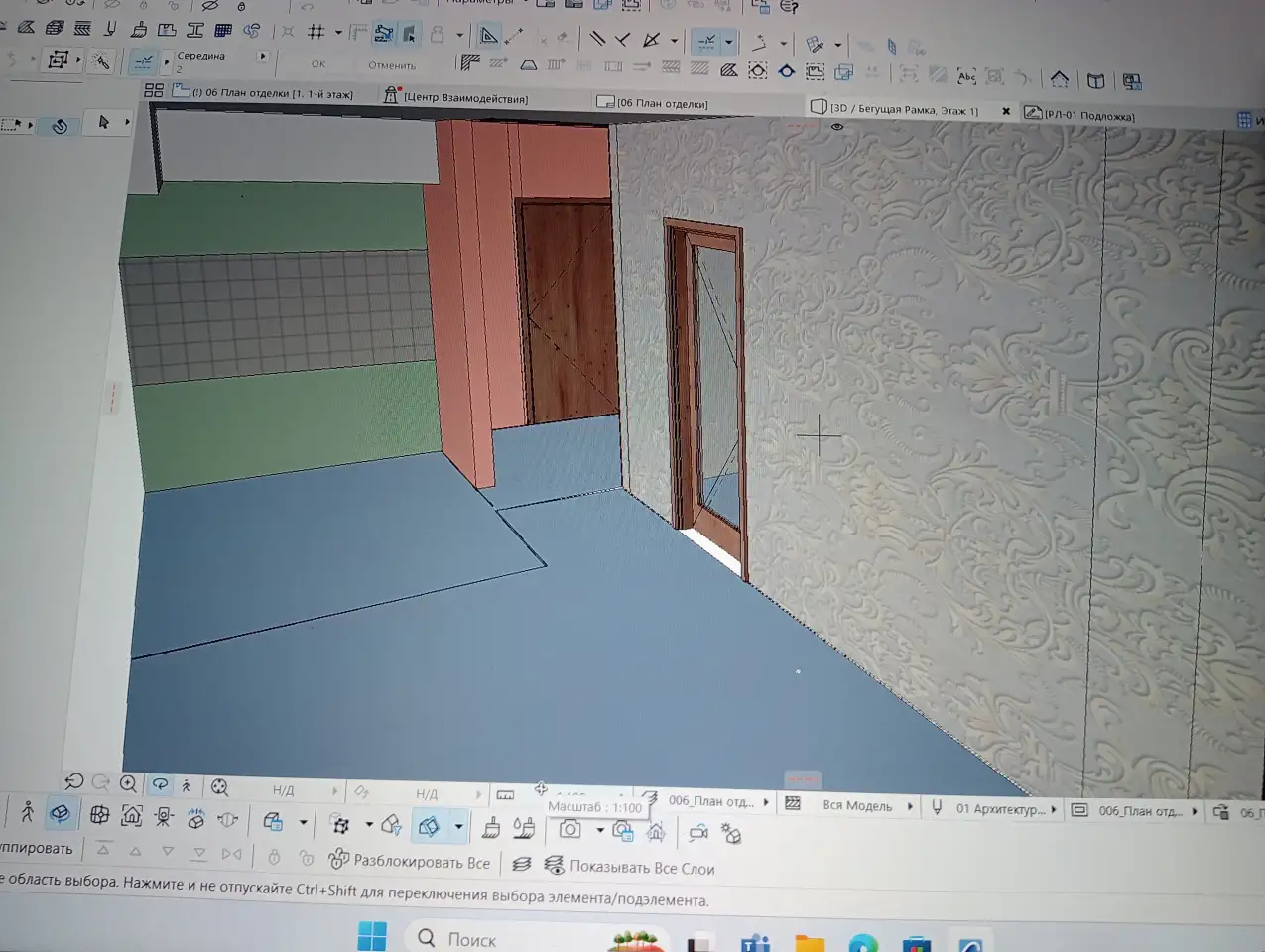The width and height of the screenshot is (1265, 952).
Task: Click the zoom in magnifier icon
Action: pyautogui.click(x=128, y=784)
